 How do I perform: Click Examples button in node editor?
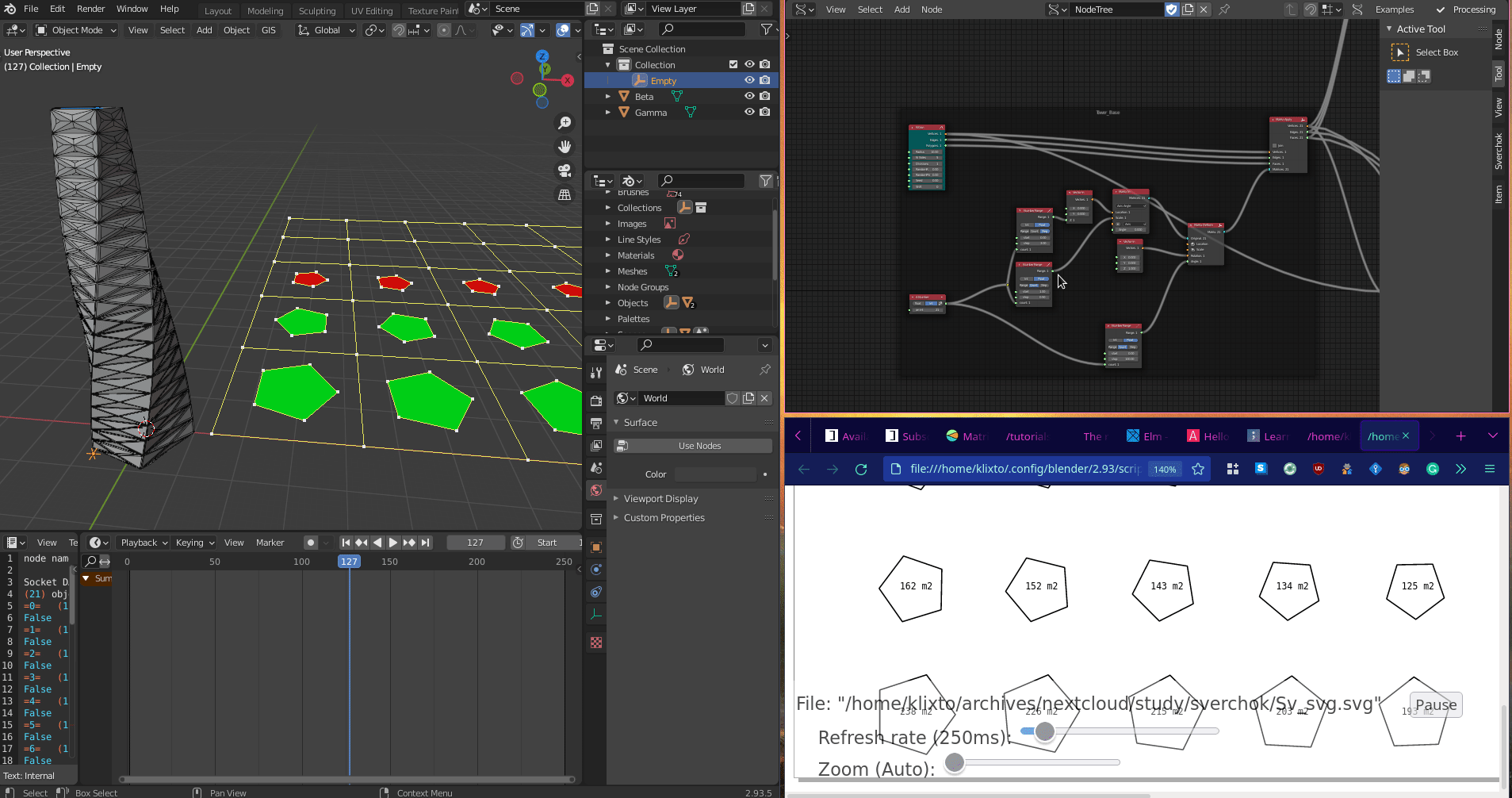1395,10
